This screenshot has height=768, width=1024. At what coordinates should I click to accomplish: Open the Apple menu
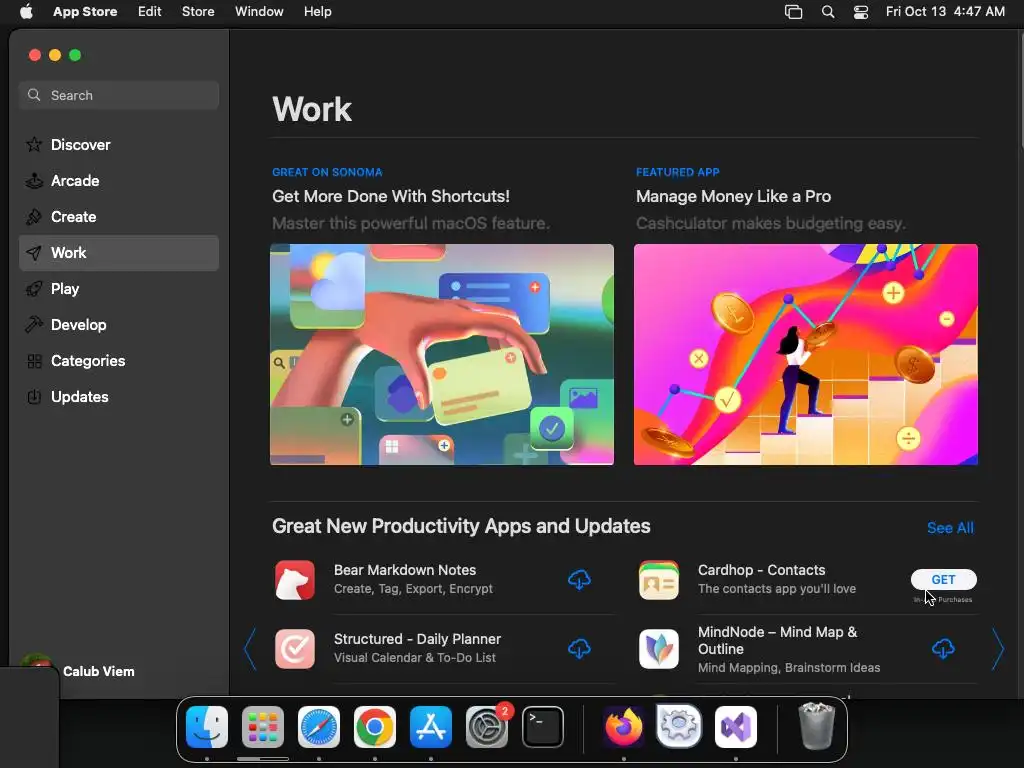tap(26, 12)
